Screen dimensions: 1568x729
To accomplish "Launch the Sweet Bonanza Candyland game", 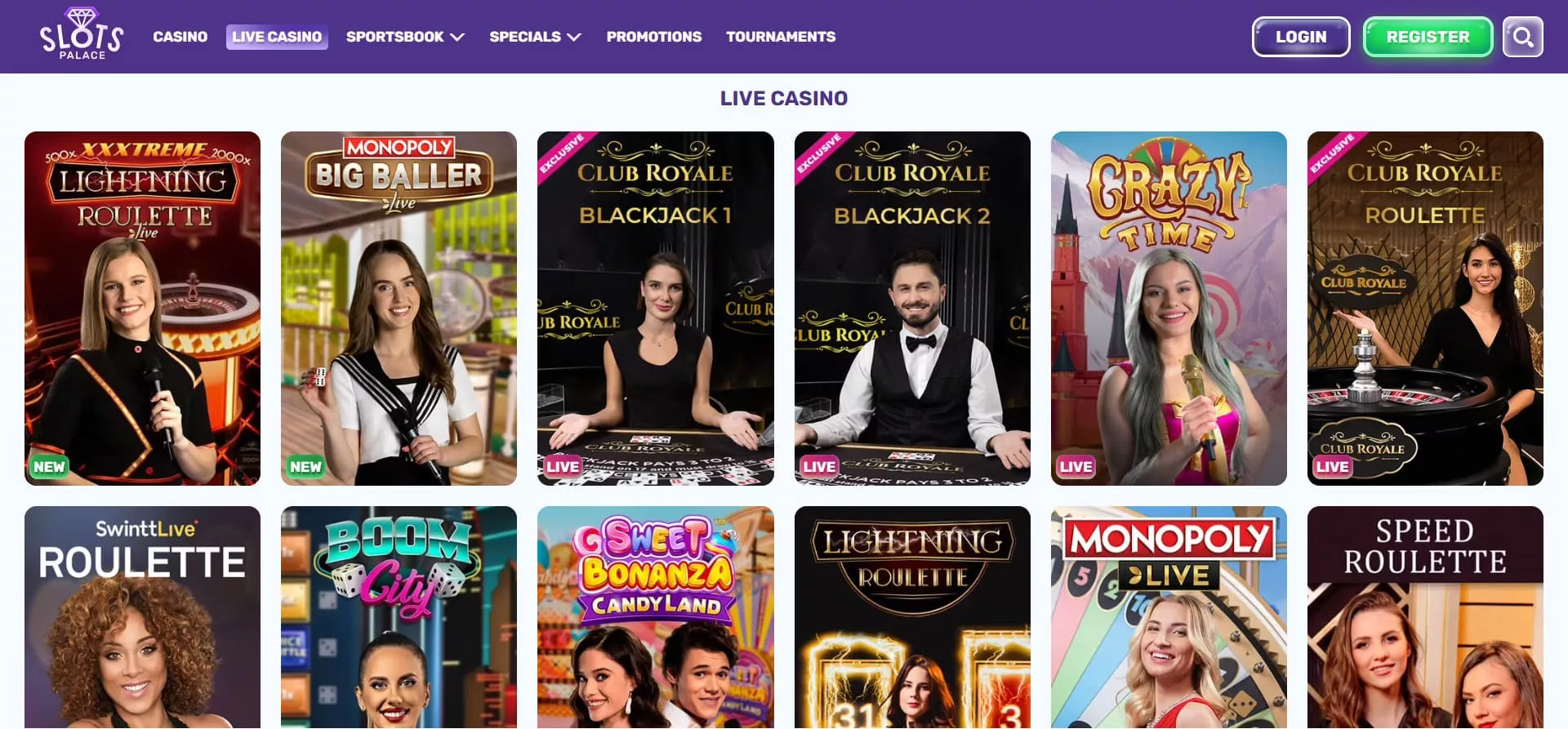I will tap(655, 617).
